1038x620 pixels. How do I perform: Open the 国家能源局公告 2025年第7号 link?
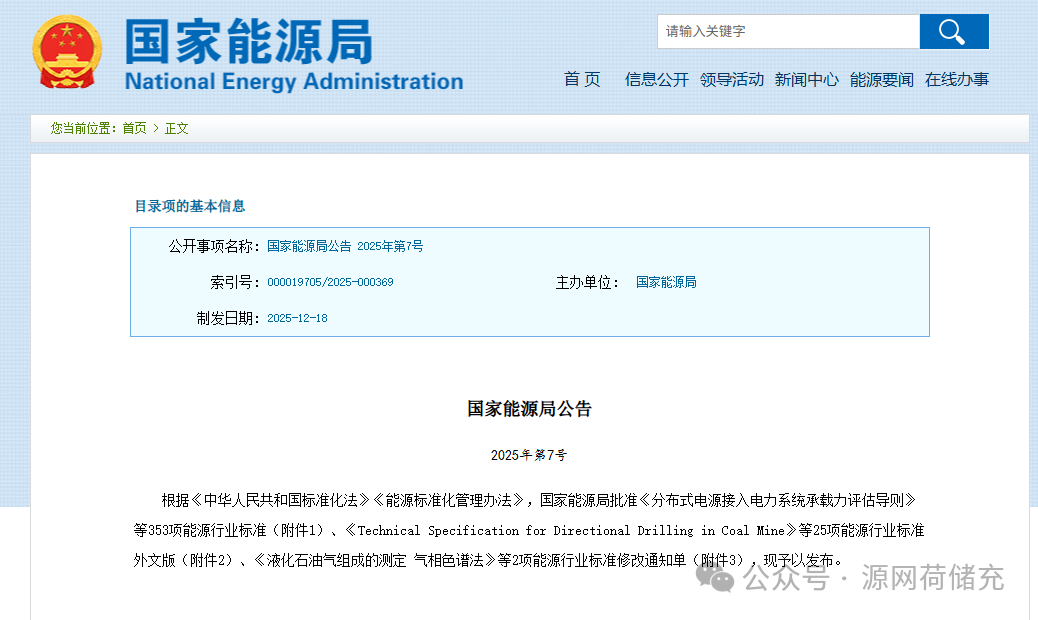[343, 246]
